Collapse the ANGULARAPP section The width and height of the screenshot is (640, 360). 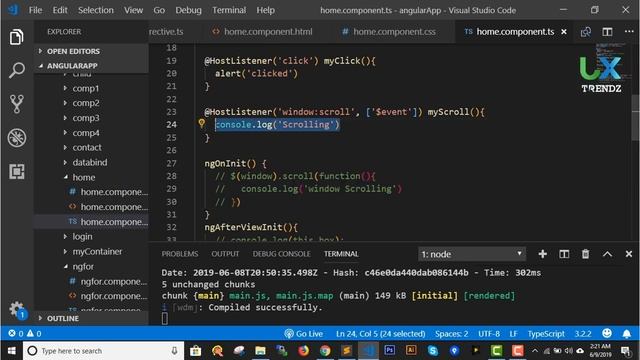[72, 66]
